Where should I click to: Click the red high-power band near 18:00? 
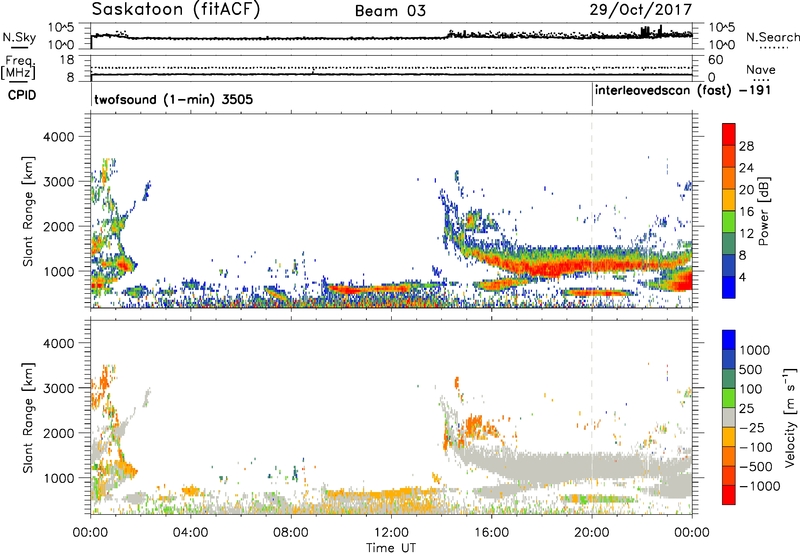(548, 267)
